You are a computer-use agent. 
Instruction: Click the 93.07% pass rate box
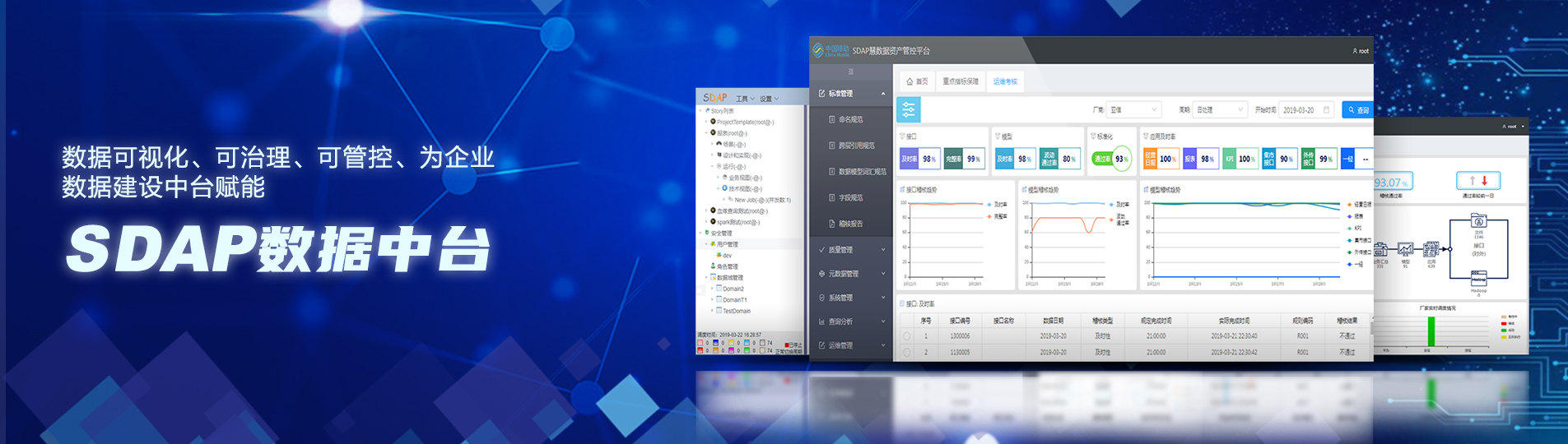(1392, 182)
